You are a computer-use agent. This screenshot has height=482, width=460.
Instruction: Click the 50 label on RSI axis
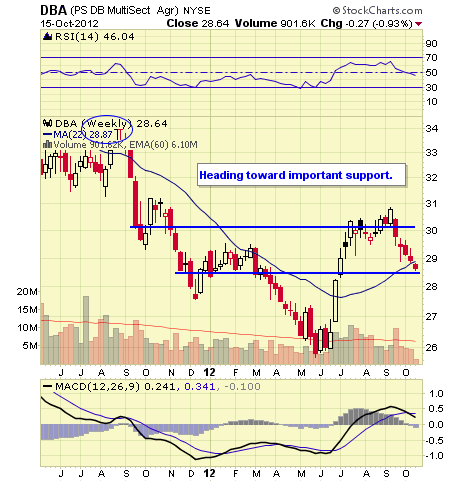(431, 73)
